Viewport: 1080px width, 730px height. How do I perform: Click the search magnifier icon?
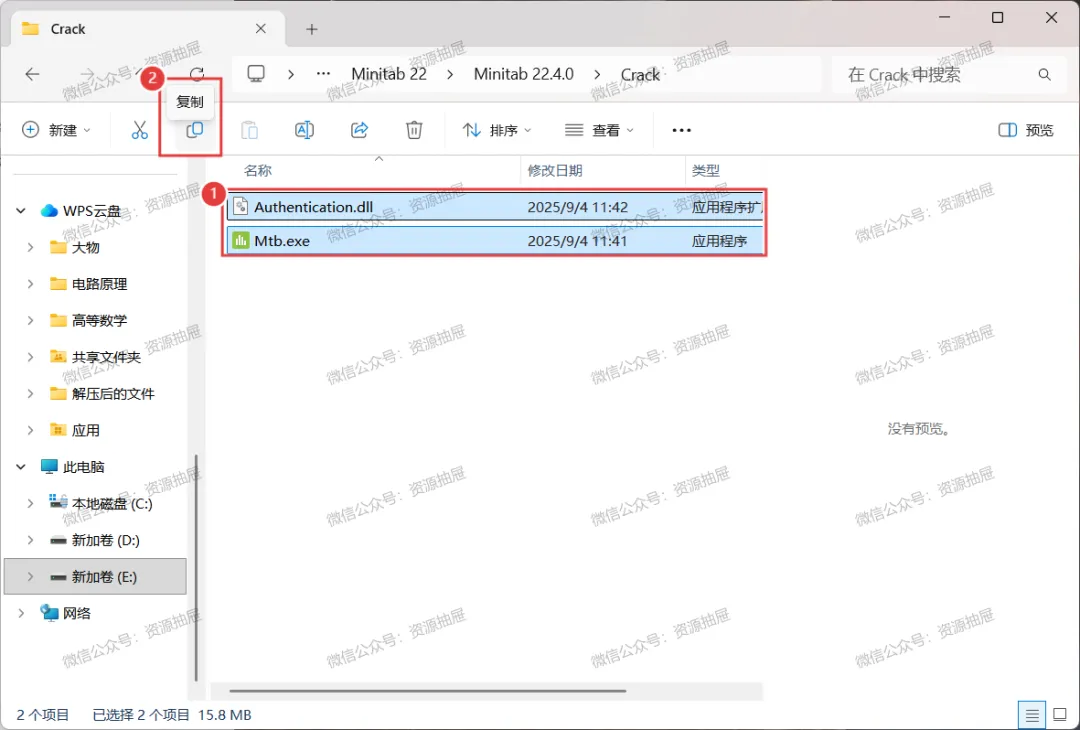[x=1045, y=74]
